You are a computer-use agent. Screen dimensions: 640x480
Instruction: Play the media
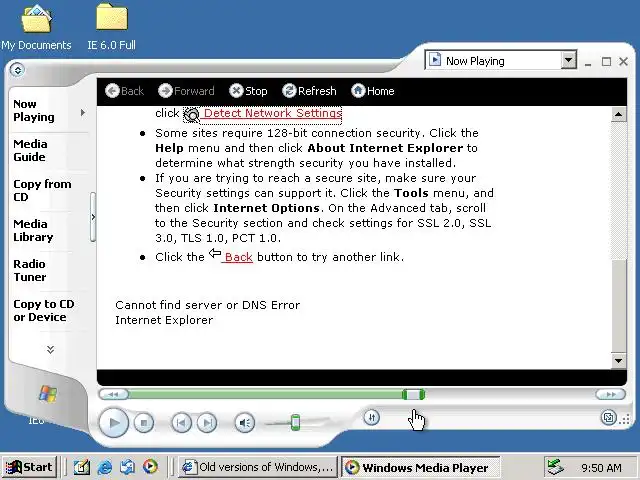pyautogui.click(x=114, y=423)
